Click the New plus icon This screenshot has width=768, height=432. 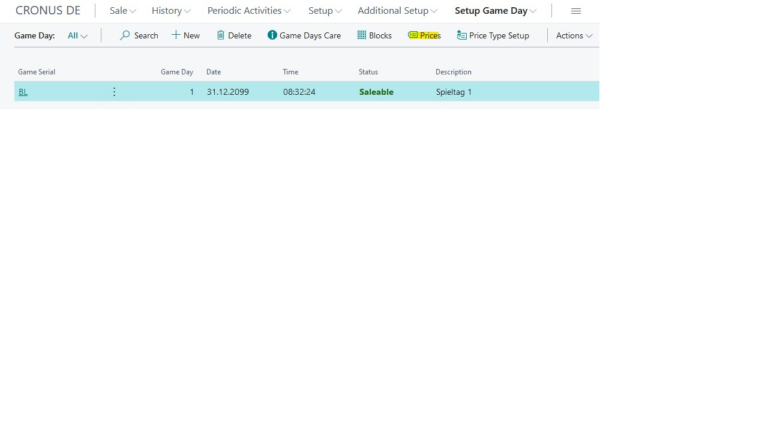click(x=175, y=35)
